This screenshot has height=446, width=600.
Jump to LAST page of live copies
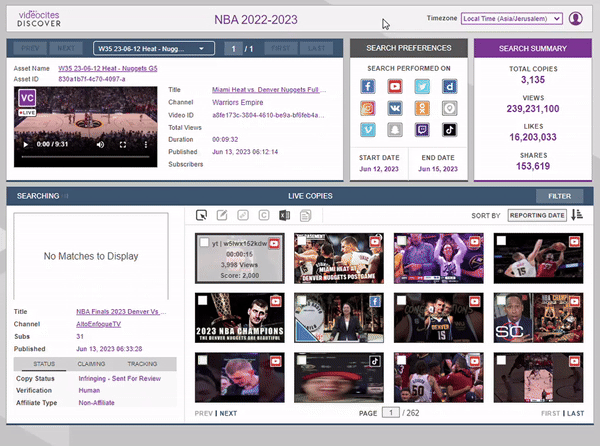(x=576, y=413)
